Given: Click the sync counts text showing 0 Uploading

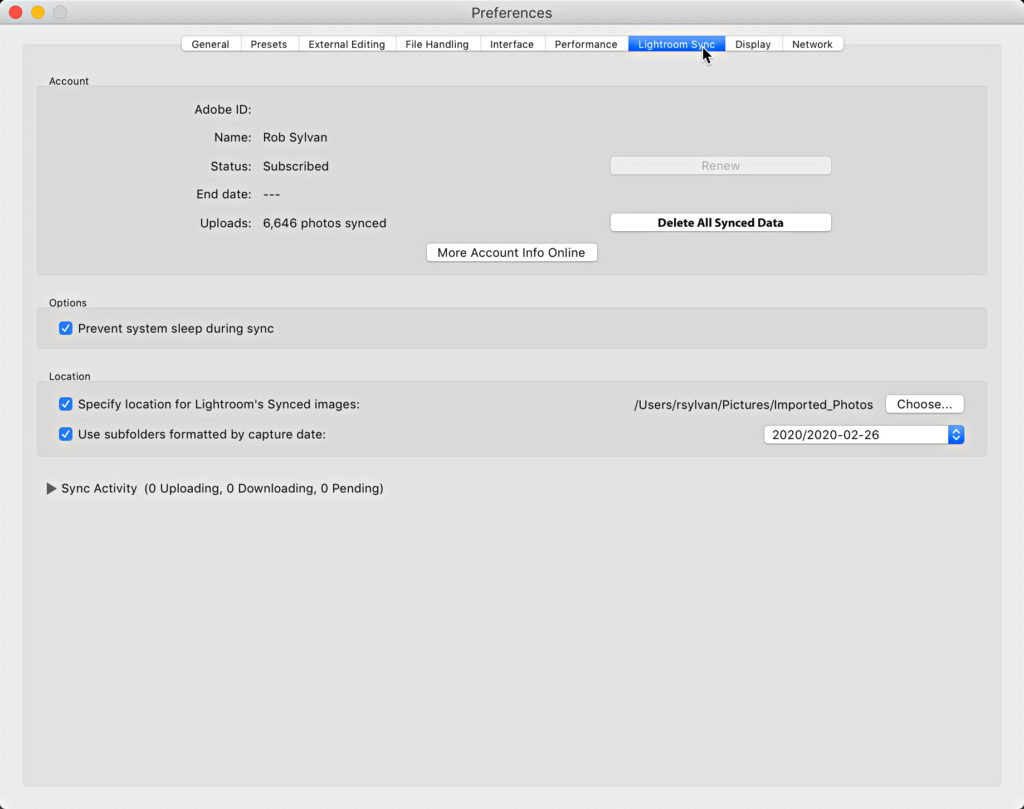Looking at the screenshot, I should (264, 488).
